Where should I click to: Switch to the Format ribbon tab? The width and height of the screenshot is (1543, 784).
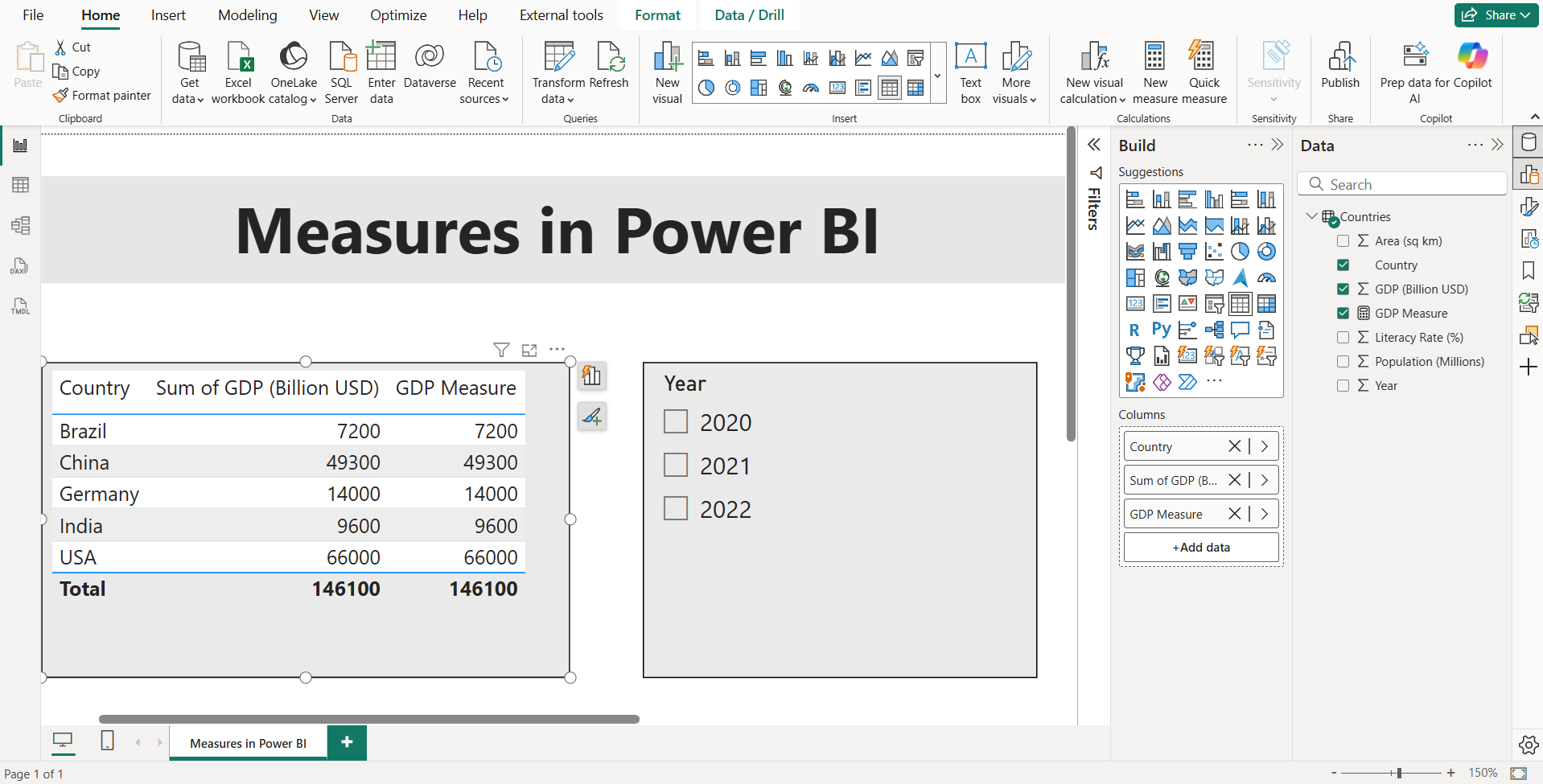(x=657, y=14)
